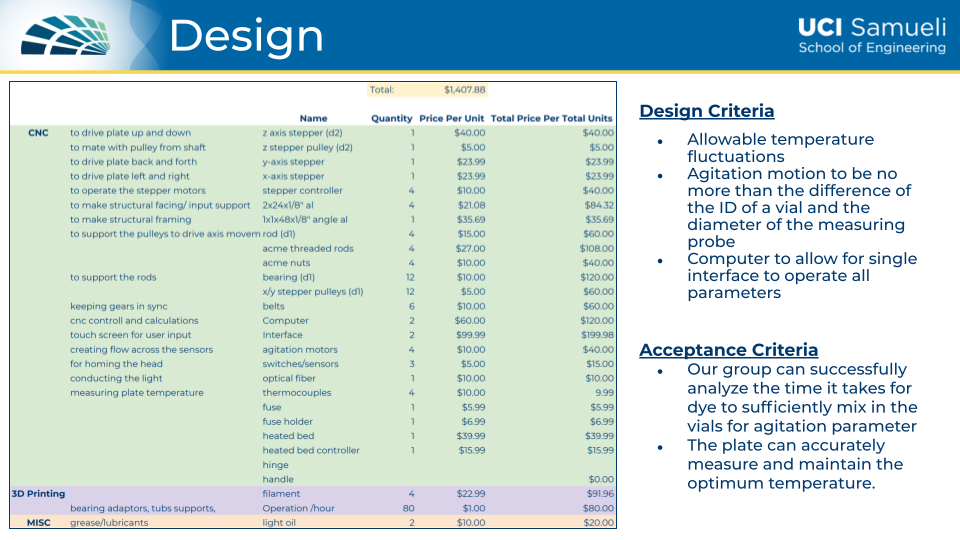Click the MISC category cell

coord(38,522)
